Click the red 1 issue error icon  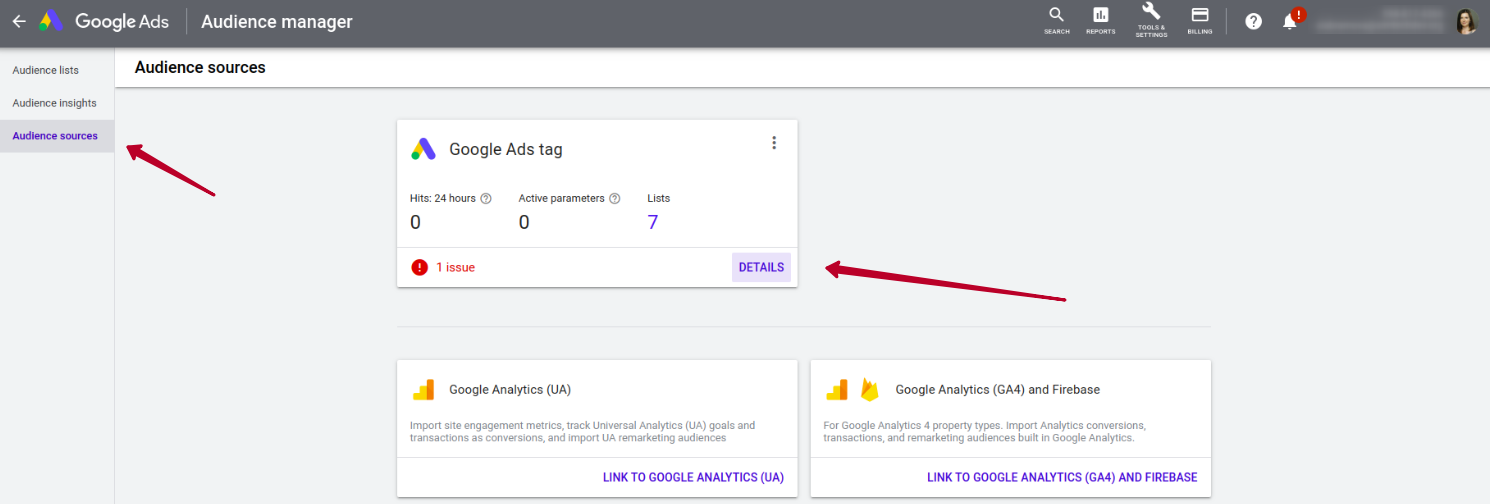(420, 267)
